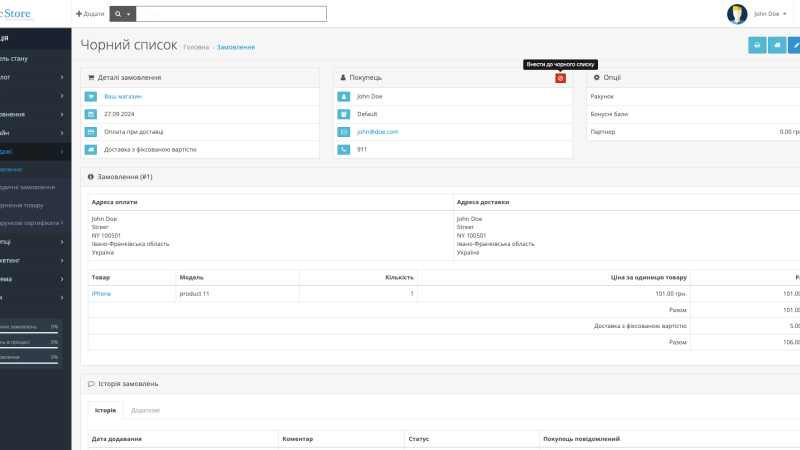Expand the Доповнення (…овнення) sidebar chevron

click(62, 114)
